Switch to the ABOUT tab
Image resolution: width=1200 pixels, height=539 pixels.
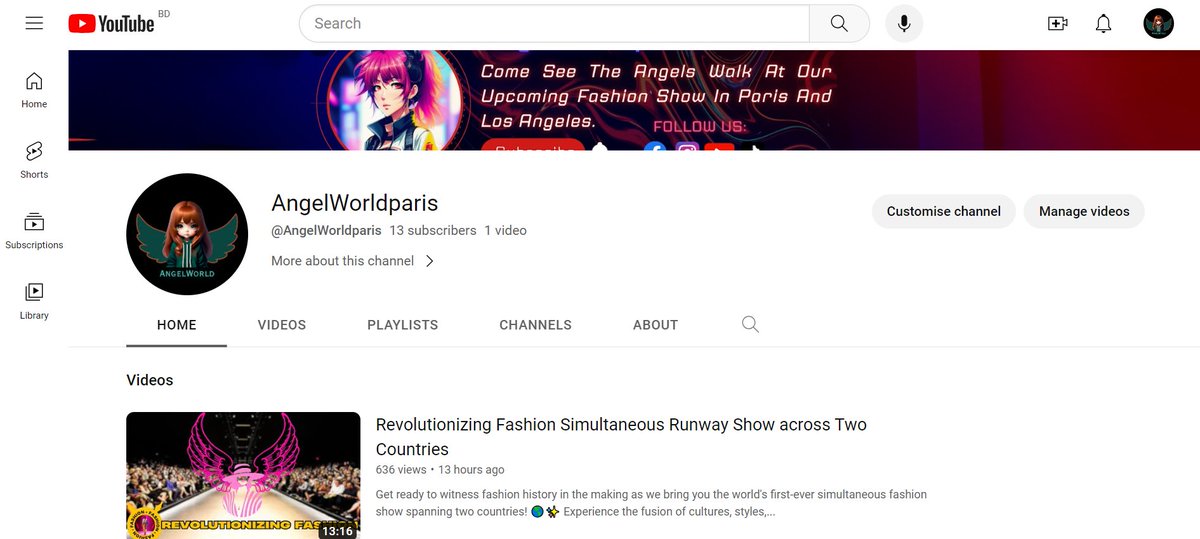[x=656, y=325]
